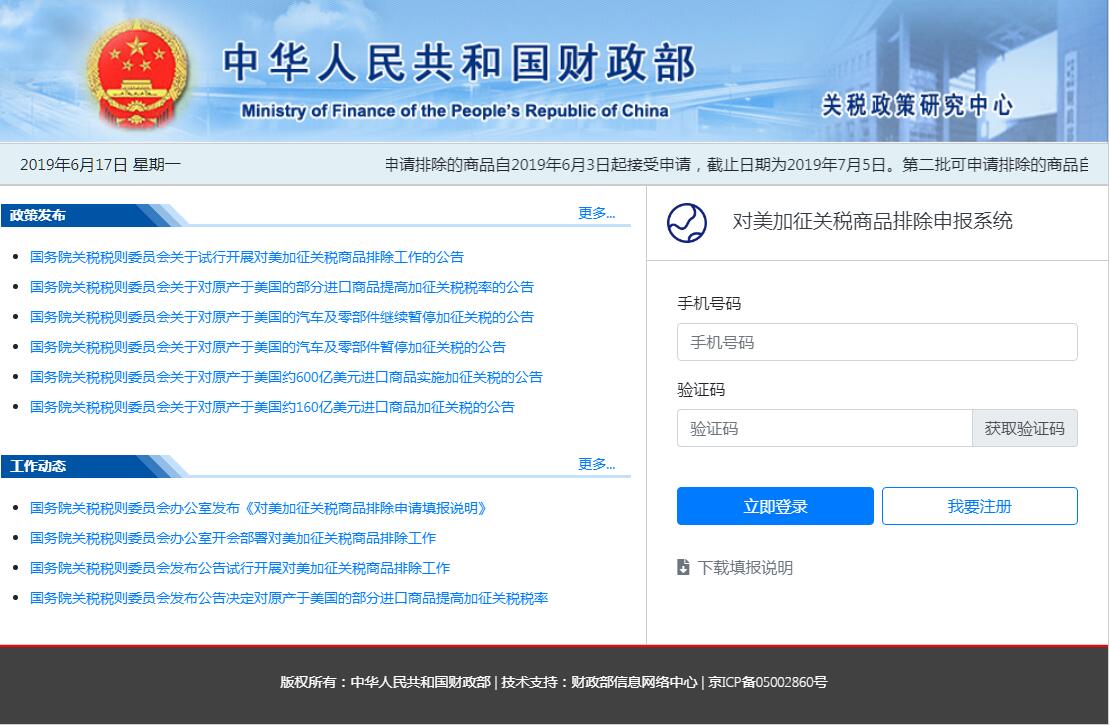Open 《对美加征关税商品排除申请填报说明》 news item
1110x725 pixels.
[x=259, y=508]
